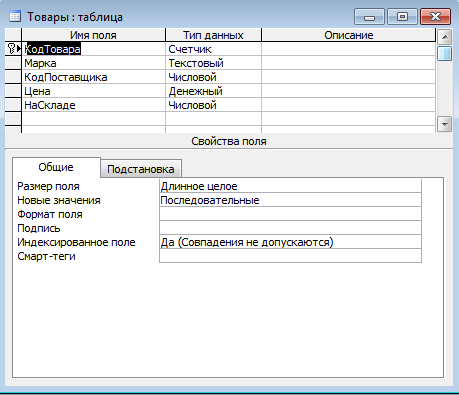459x395 pixels.
Task: Select the Марка field name
Action: pyautogui.click(x=93, y=63)
